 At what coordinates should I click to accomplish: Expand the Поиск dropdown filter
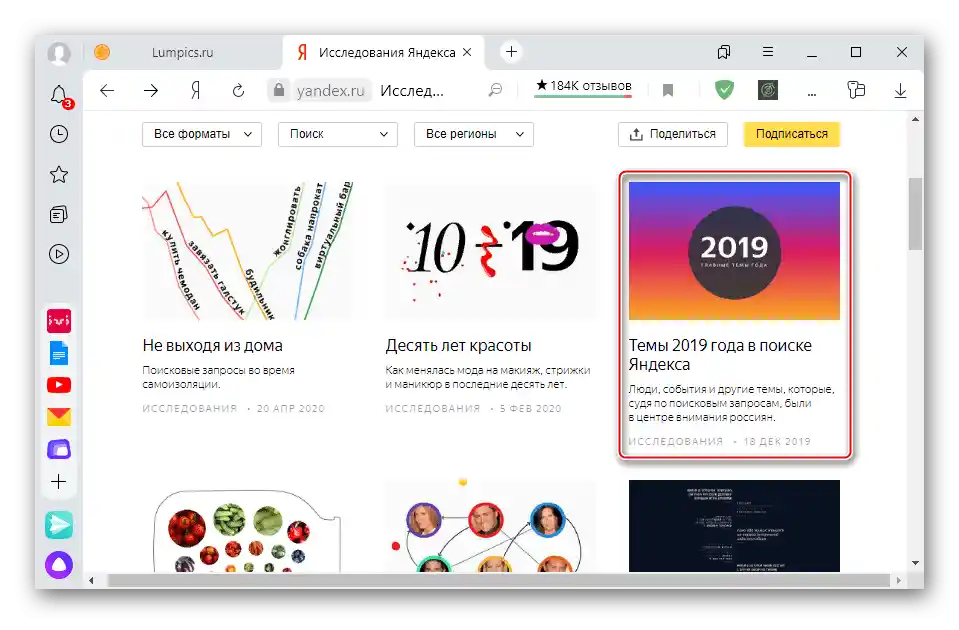click(x=337, y=134)
